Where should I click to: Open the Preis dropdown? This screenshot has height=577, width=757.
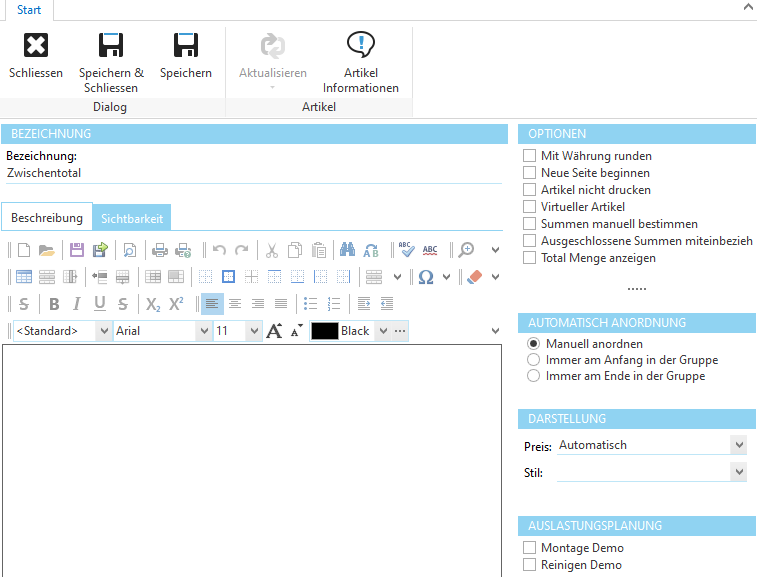point(739,445)
